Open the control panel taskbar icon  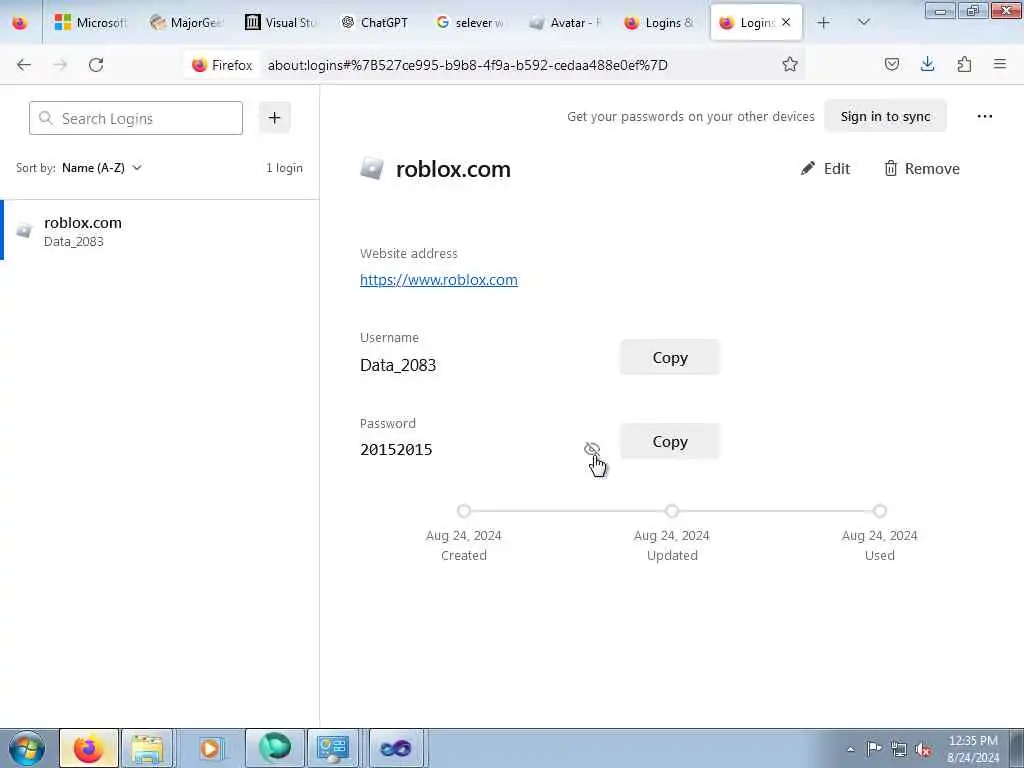pos(333,748)
